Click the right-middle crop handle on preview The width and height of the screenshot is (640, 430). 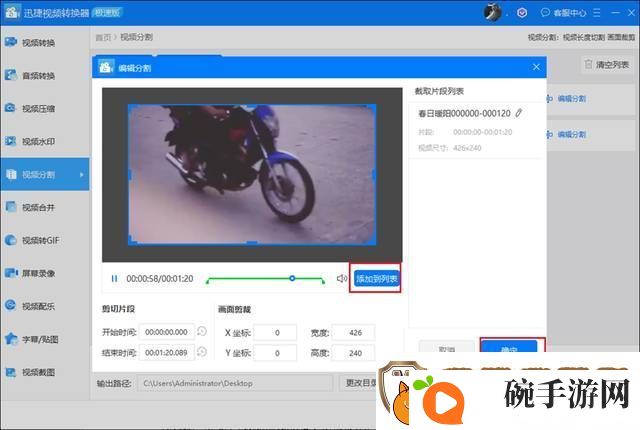pyautogui.click(x=374, y=175)
